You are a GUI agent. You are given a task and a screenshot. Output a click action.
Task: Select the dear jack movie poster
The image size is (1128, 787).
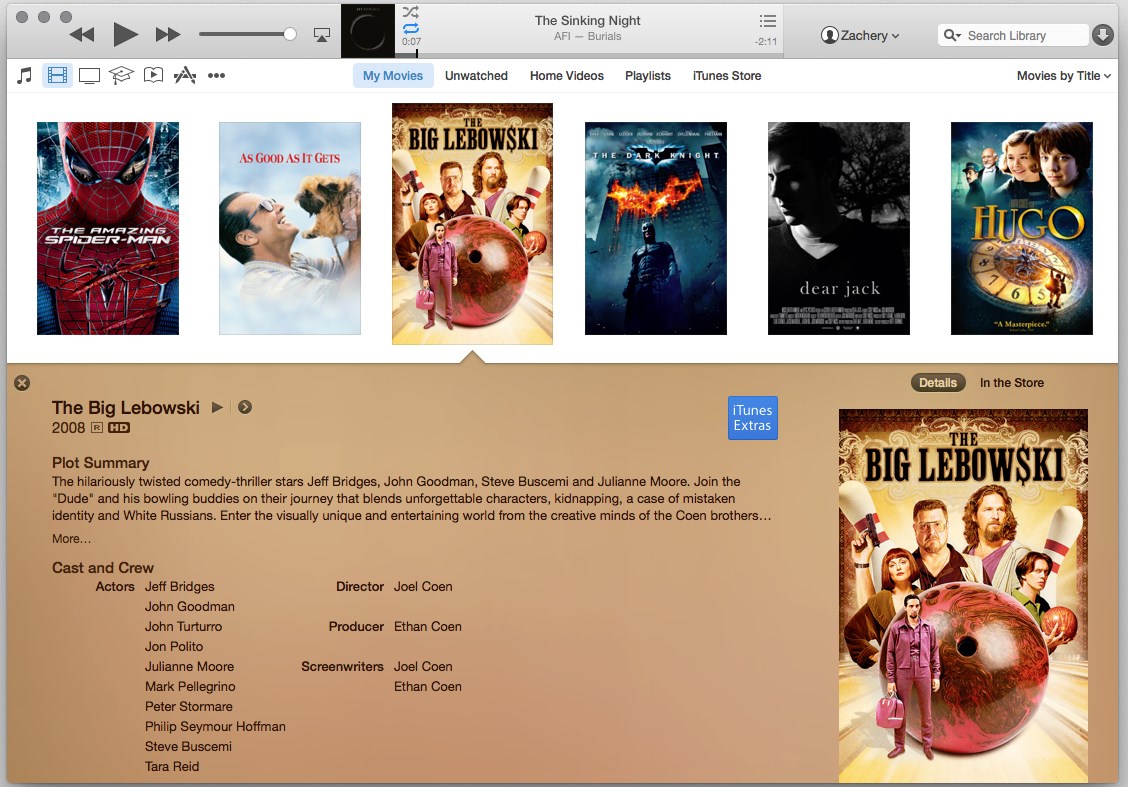point(839,228)
